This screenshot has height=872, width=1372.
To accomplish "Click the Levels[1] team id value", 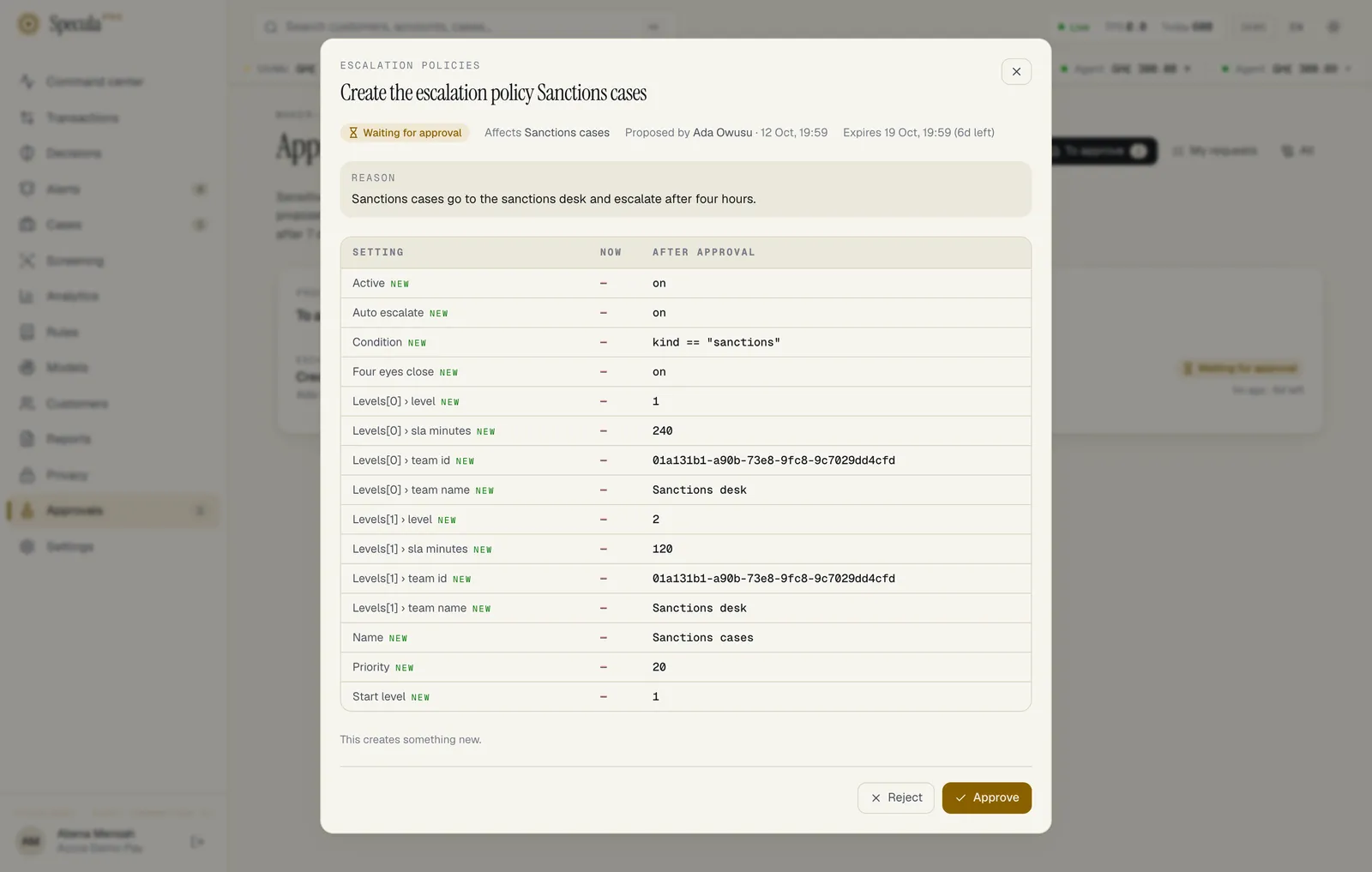I will pos(773,579).
